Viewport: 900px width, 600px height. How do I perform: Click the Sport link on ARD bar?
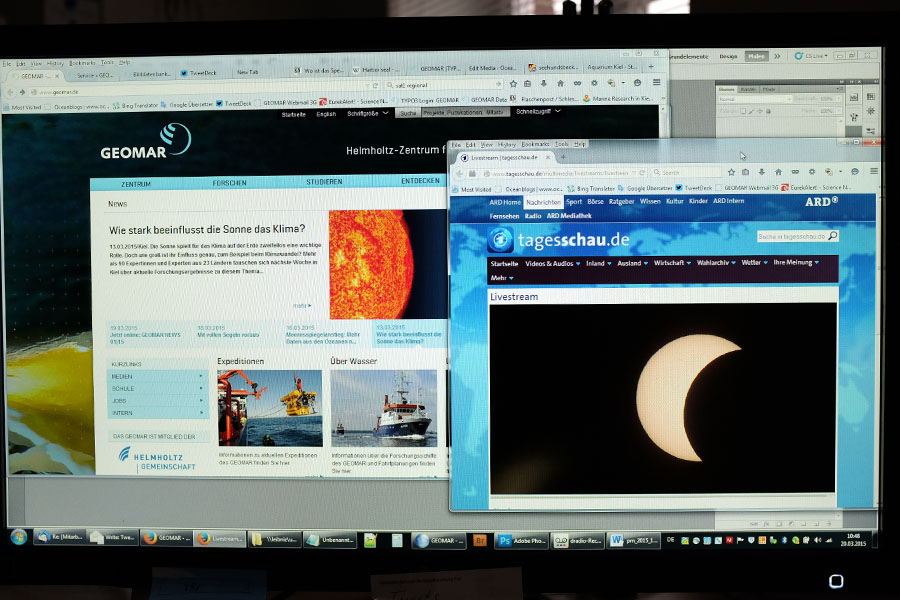click(574, 202)
